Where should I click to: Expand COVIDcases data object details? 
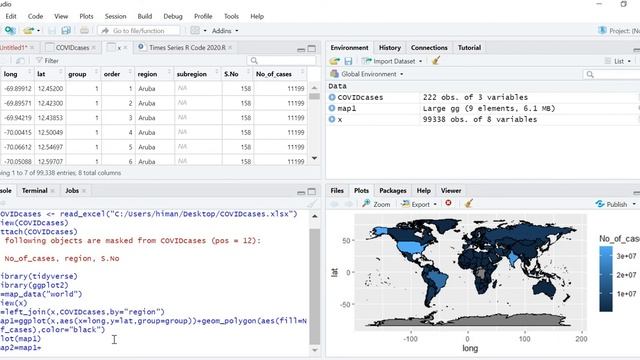[x=332, y=97]
